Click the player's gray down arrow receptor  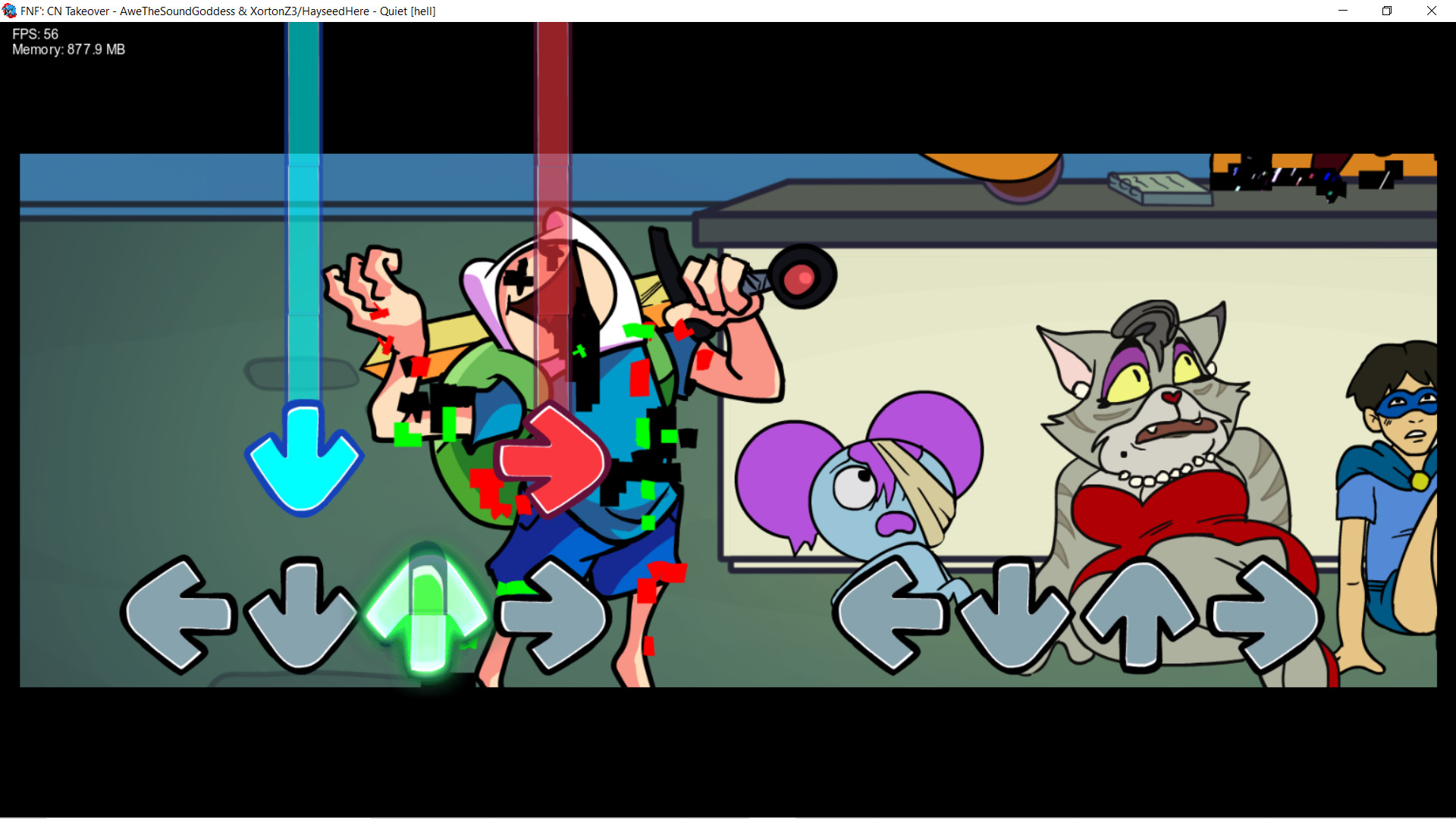tap(1014, 615)
